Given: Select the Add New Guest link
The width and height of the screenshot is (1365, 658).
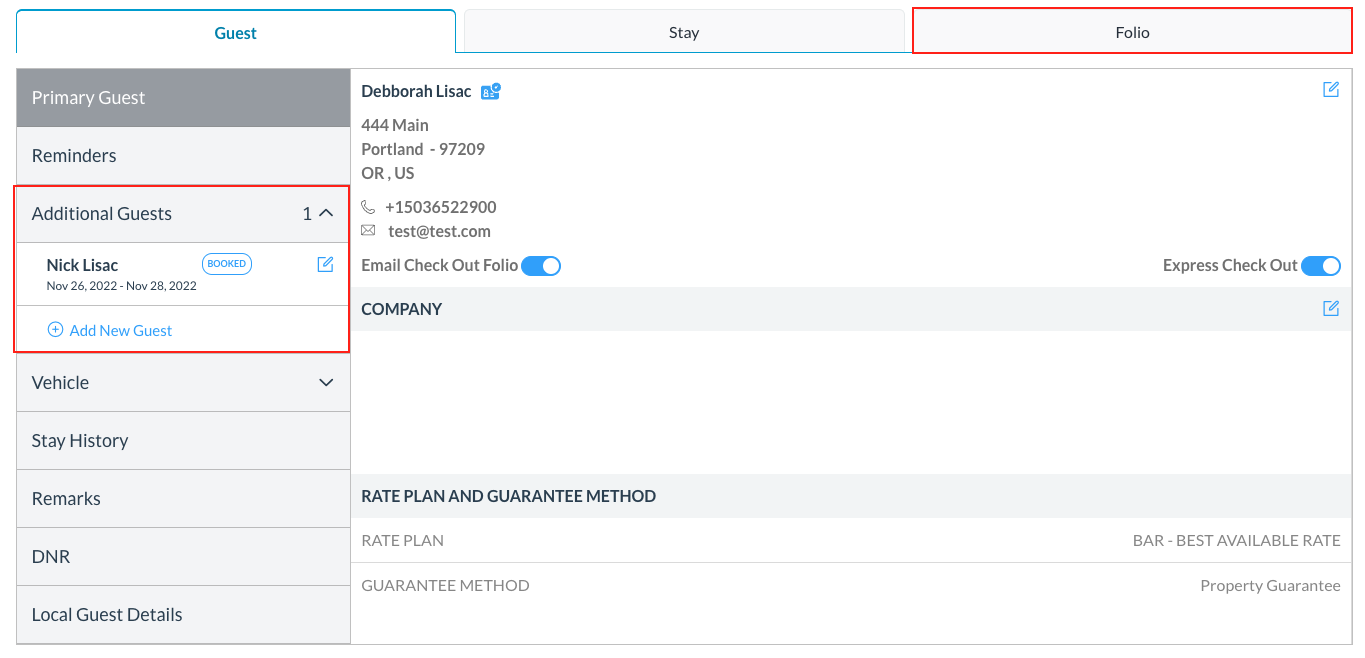Looking at the screenshot, I should click(x=120, y=330).
